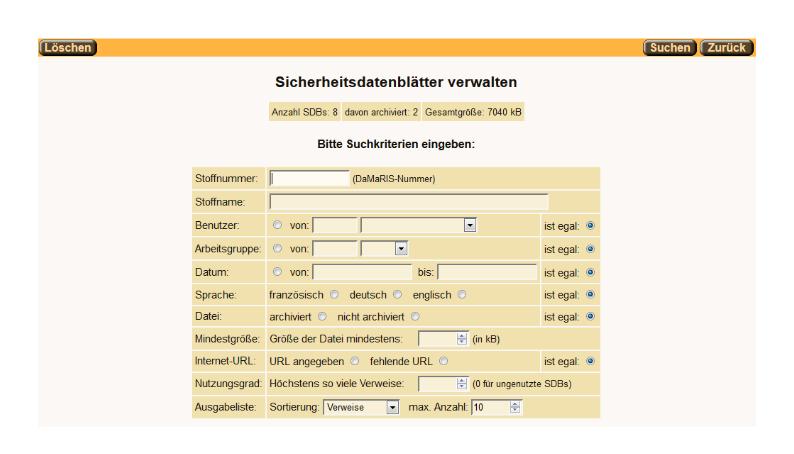The width and height of the screenshot is (794, 454).
Task: Select 'ist egal' for Datum
Action: click(590, 272)
